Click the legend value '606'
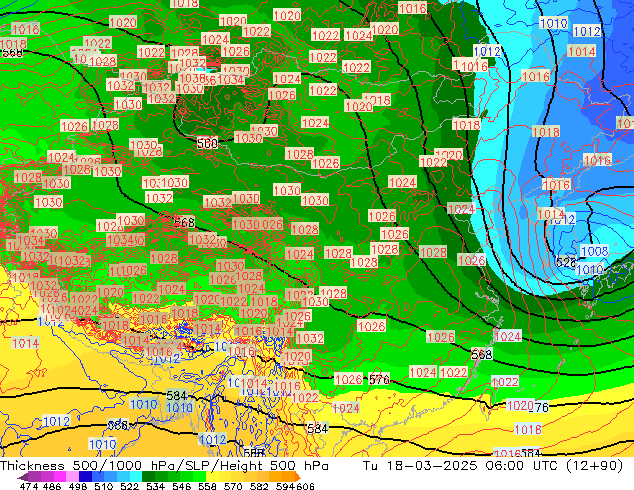 pyautogui.click(x=305, y=486)
